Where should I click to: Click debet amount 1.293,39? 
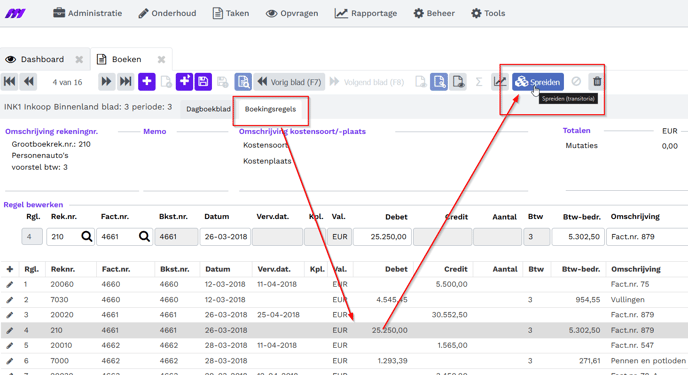click(x=392, y=361)
